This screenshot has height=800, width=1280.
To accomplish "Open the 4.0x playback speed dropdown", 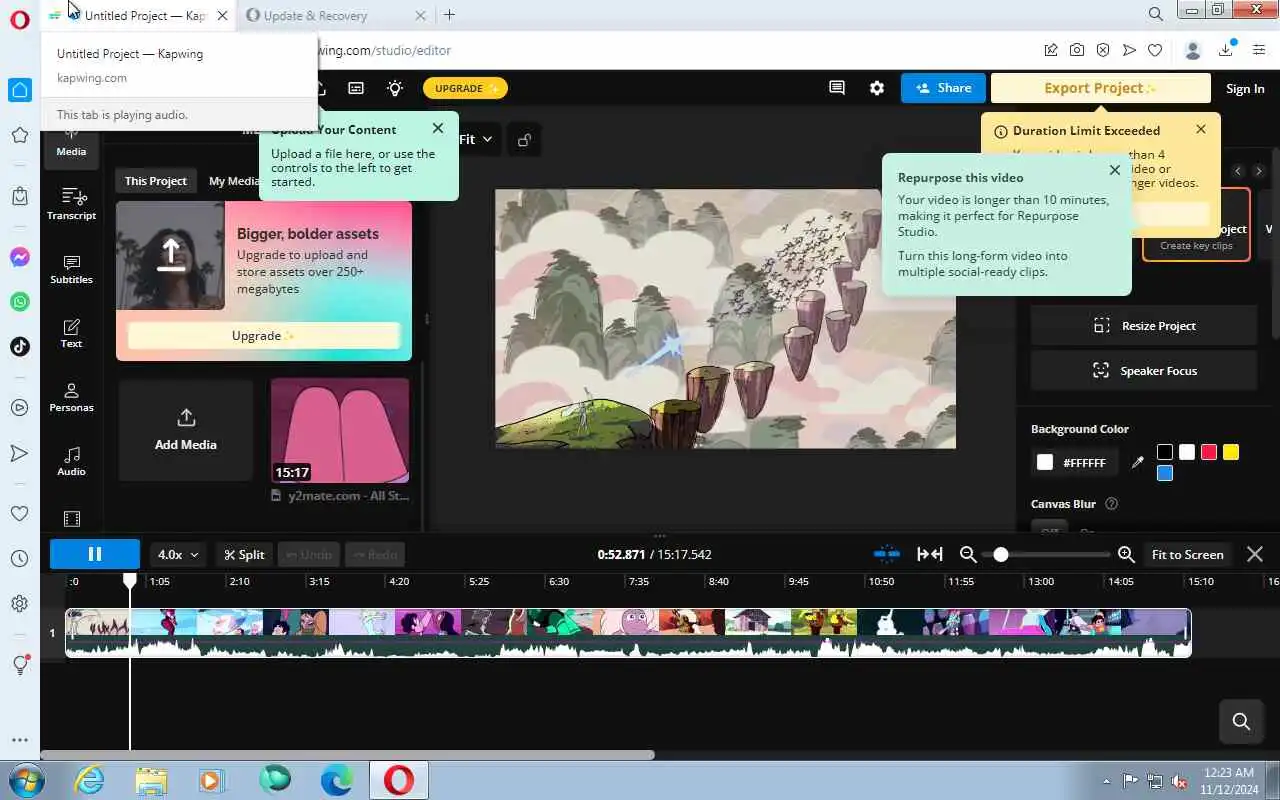I will pyautogui.click(x=179, y=554).
